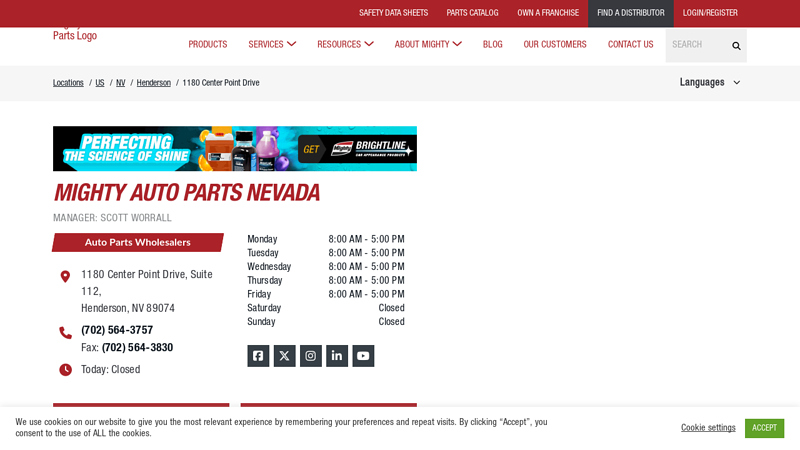Click the Monday hours row

tap(326, 239)
